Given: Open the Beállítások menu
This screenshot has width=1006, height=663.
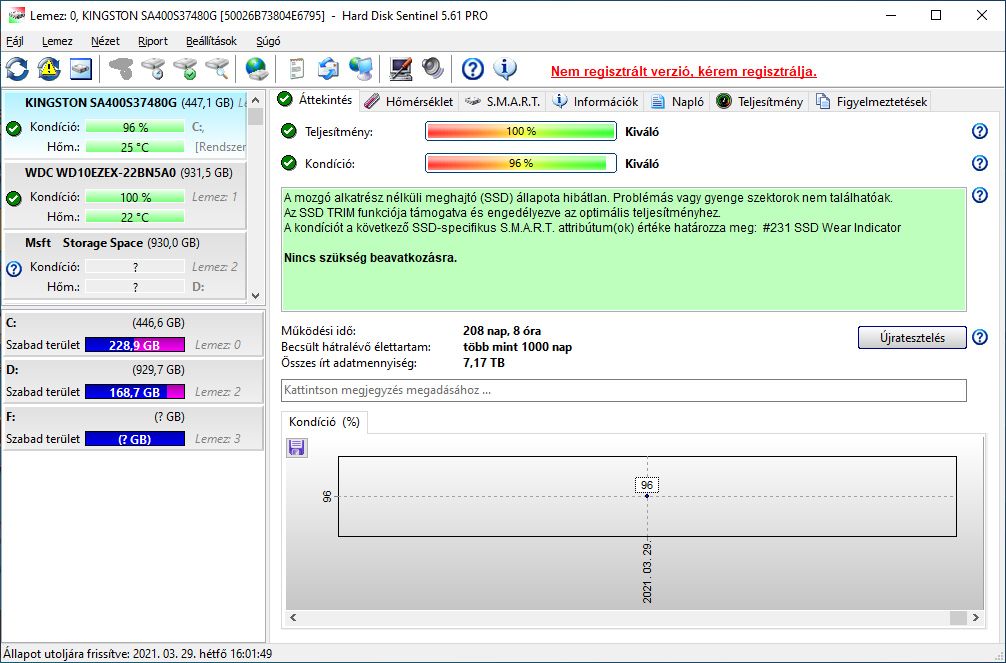Looking at the screenshot, I should click(211, 41).
